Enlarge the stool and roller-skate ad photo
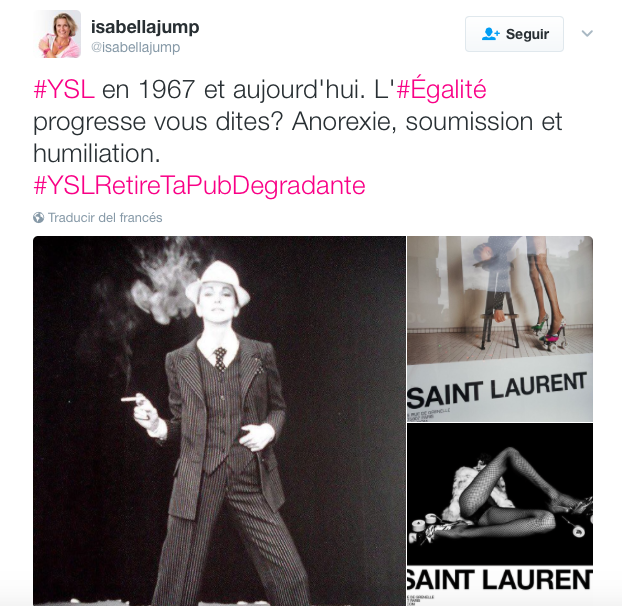 [500, 328]
